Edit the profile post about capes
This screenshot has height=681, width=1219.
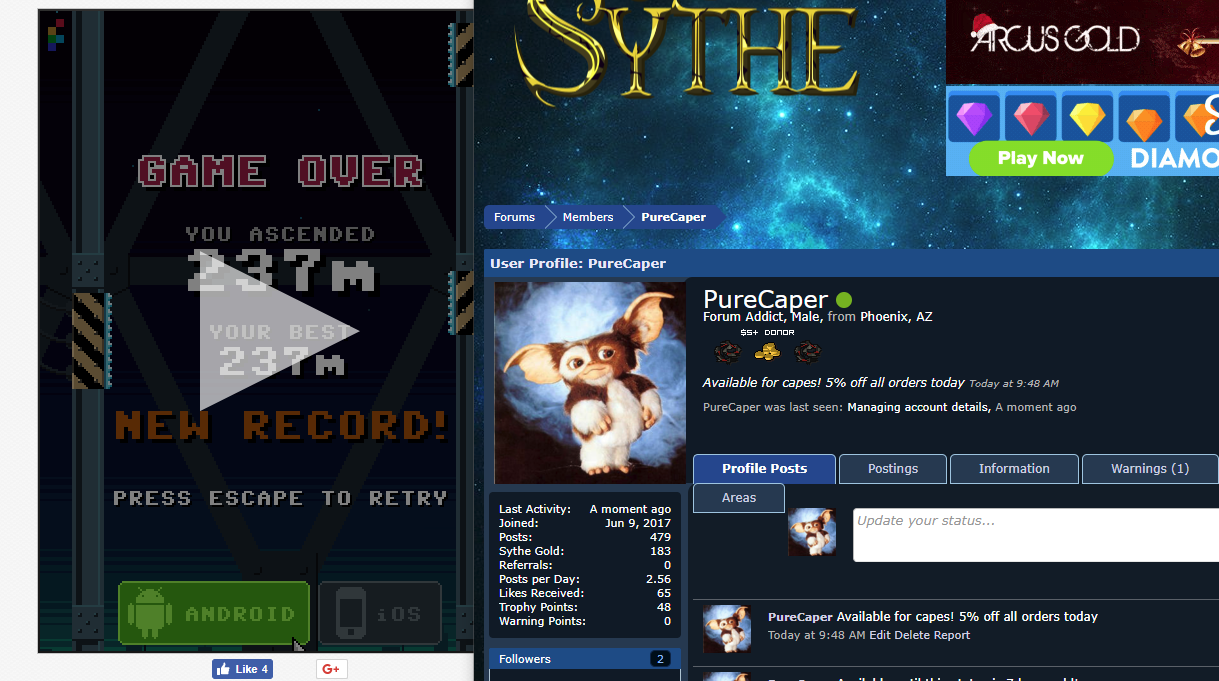(880, 635)
